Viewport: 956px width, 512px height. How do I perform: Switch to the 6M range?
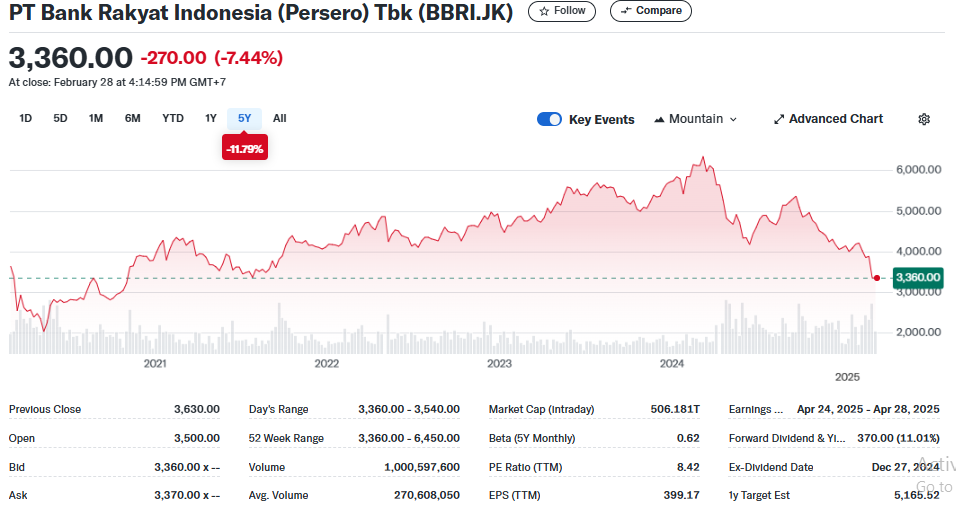[132, 118]
